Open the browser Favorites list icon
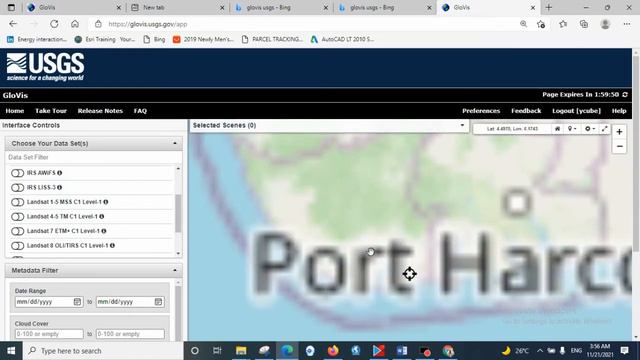 (x=563, y=24)
